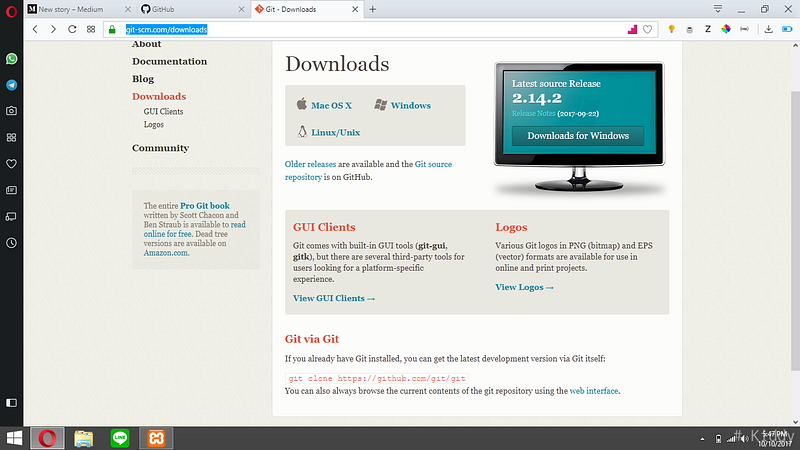Toggle the sidebar panel icon at the sidebar bottom

(x=11, y=403)
